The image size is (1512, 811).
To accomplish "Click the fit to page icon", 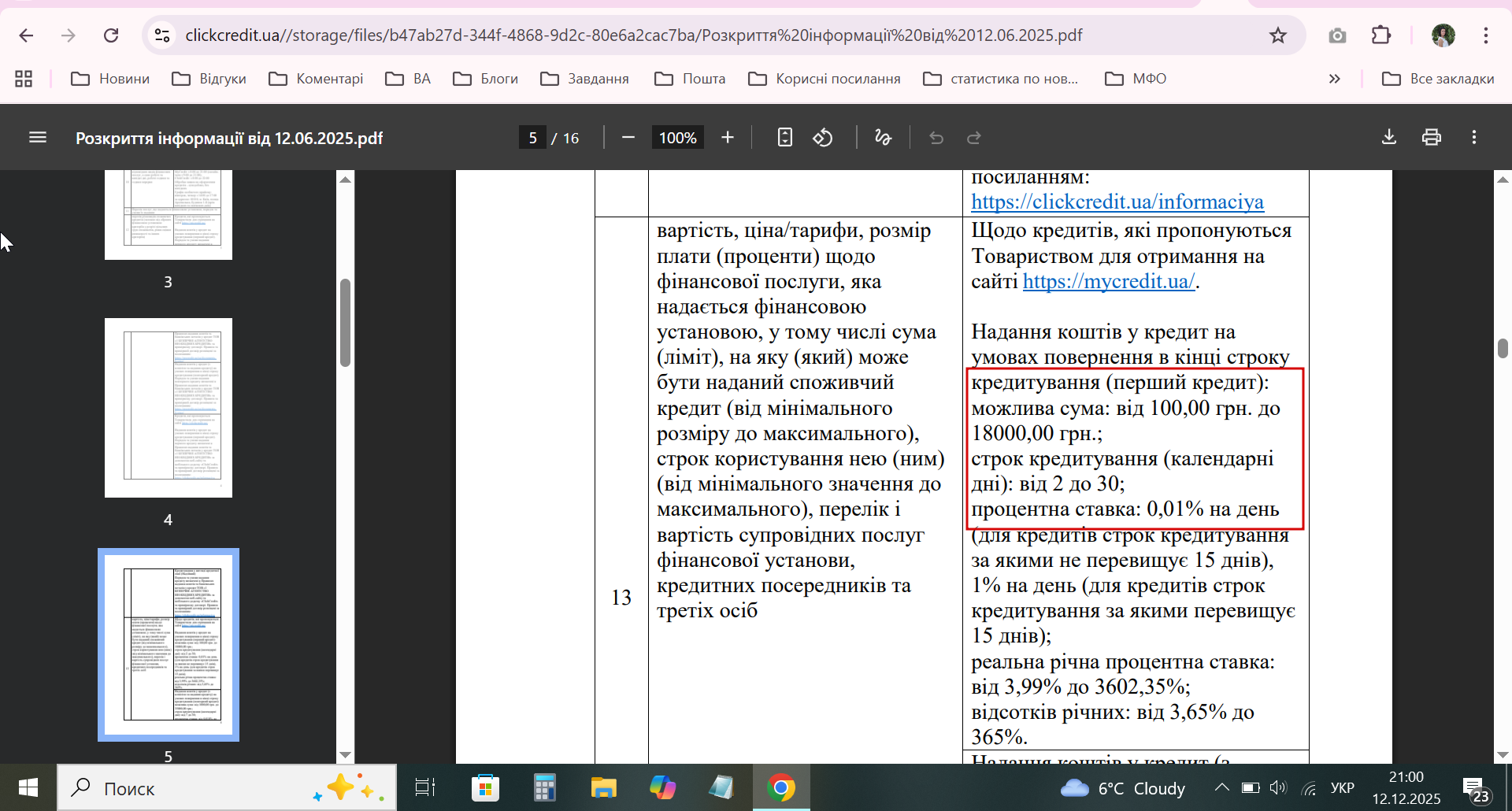I will (784, 138).
